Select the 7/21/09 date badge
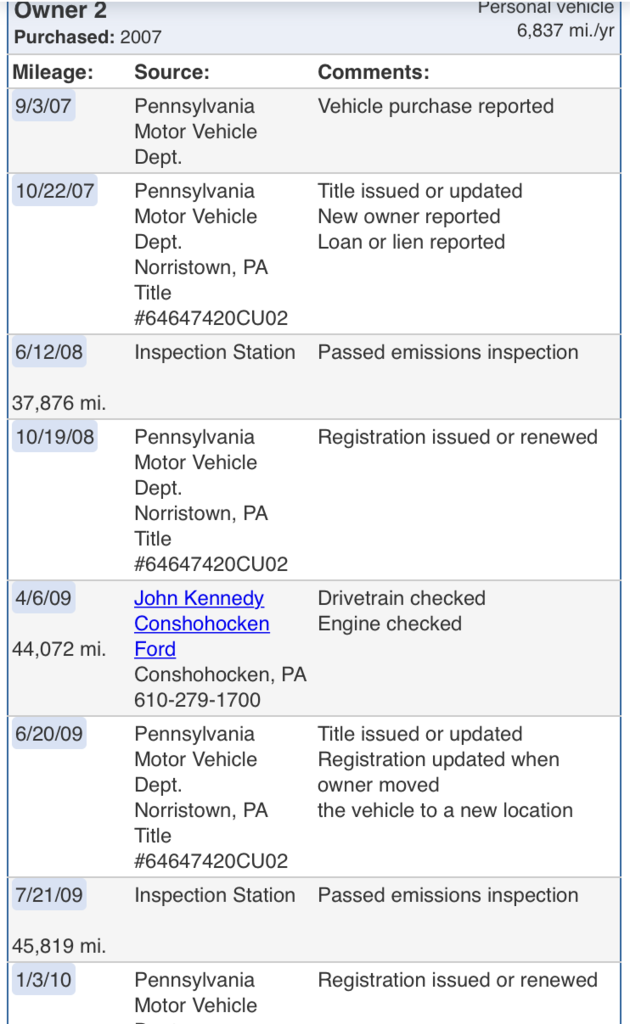 [x=49, y=895]
